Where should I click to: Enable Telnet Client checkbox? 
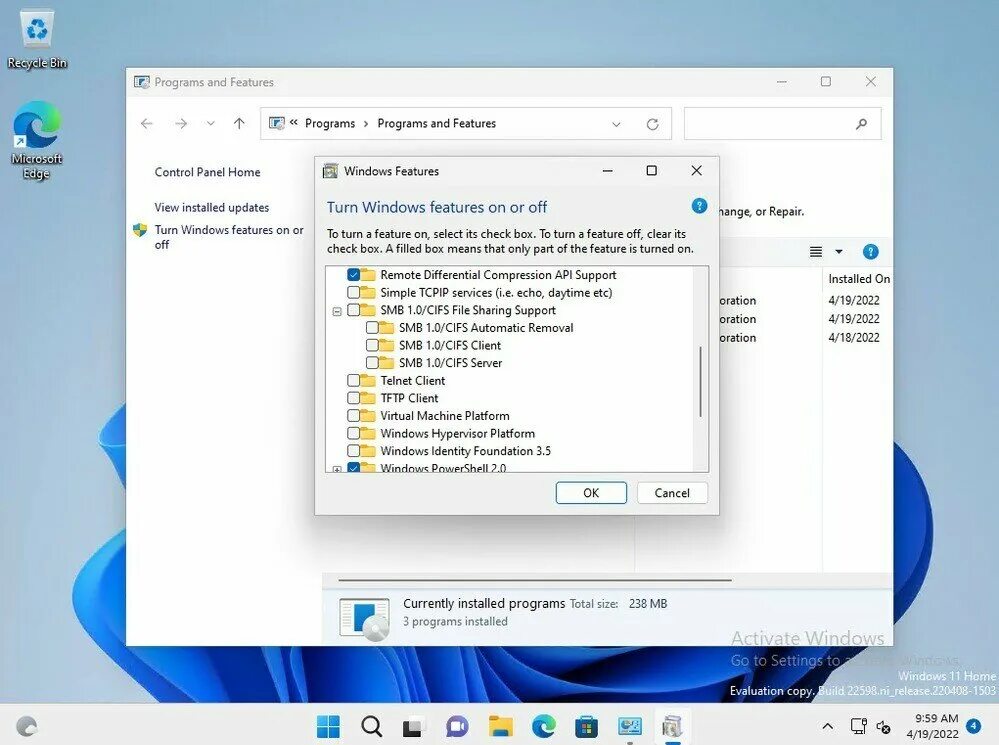[354, 380]
